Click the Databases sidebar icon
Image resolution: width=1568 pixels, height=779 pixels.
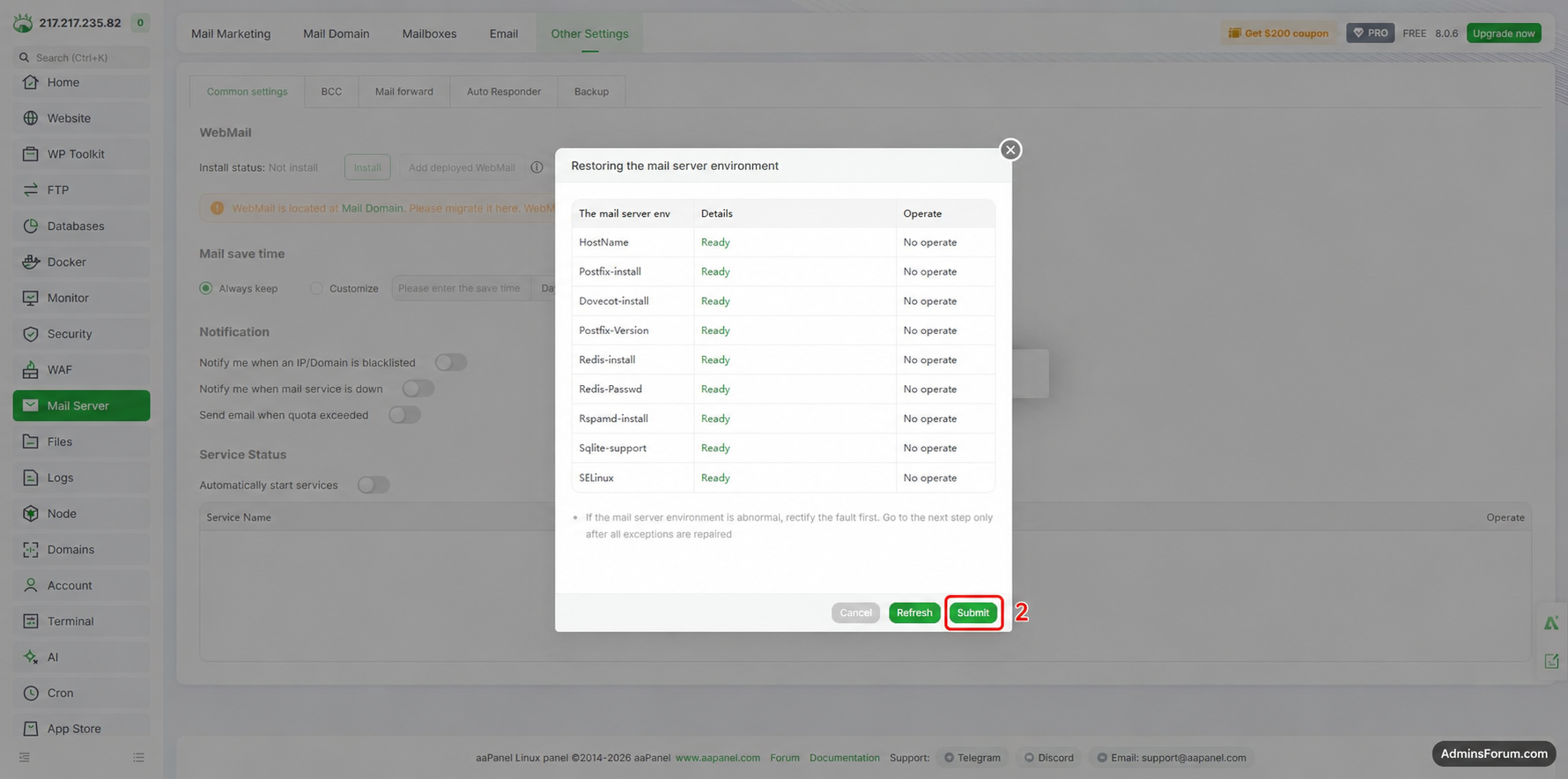click(31, 226)
